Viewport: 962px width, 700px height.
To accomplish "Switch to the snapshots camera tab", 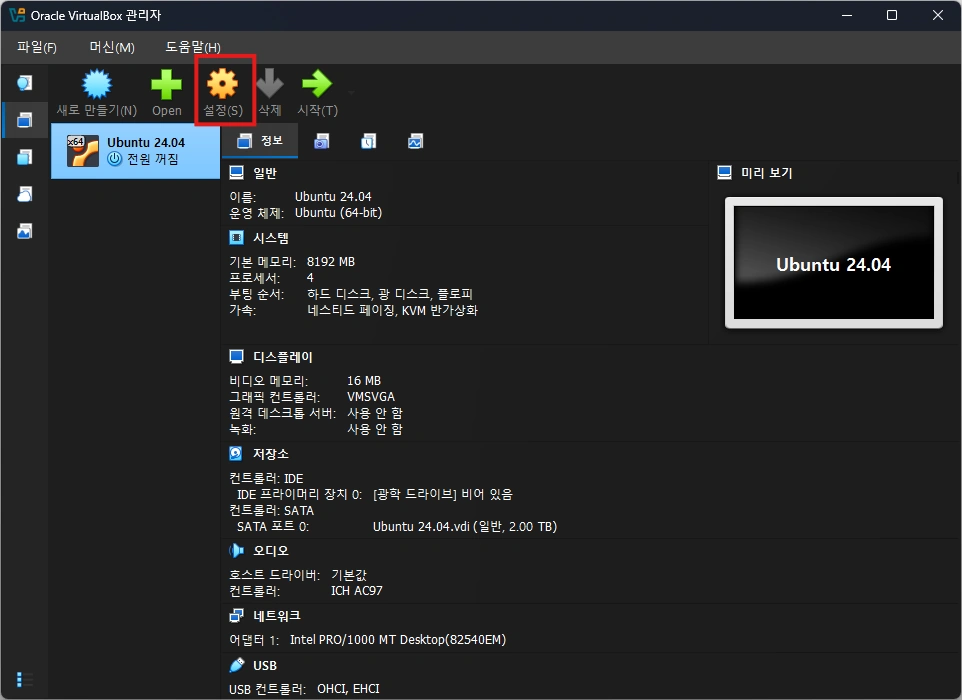I will coord(321,142).
